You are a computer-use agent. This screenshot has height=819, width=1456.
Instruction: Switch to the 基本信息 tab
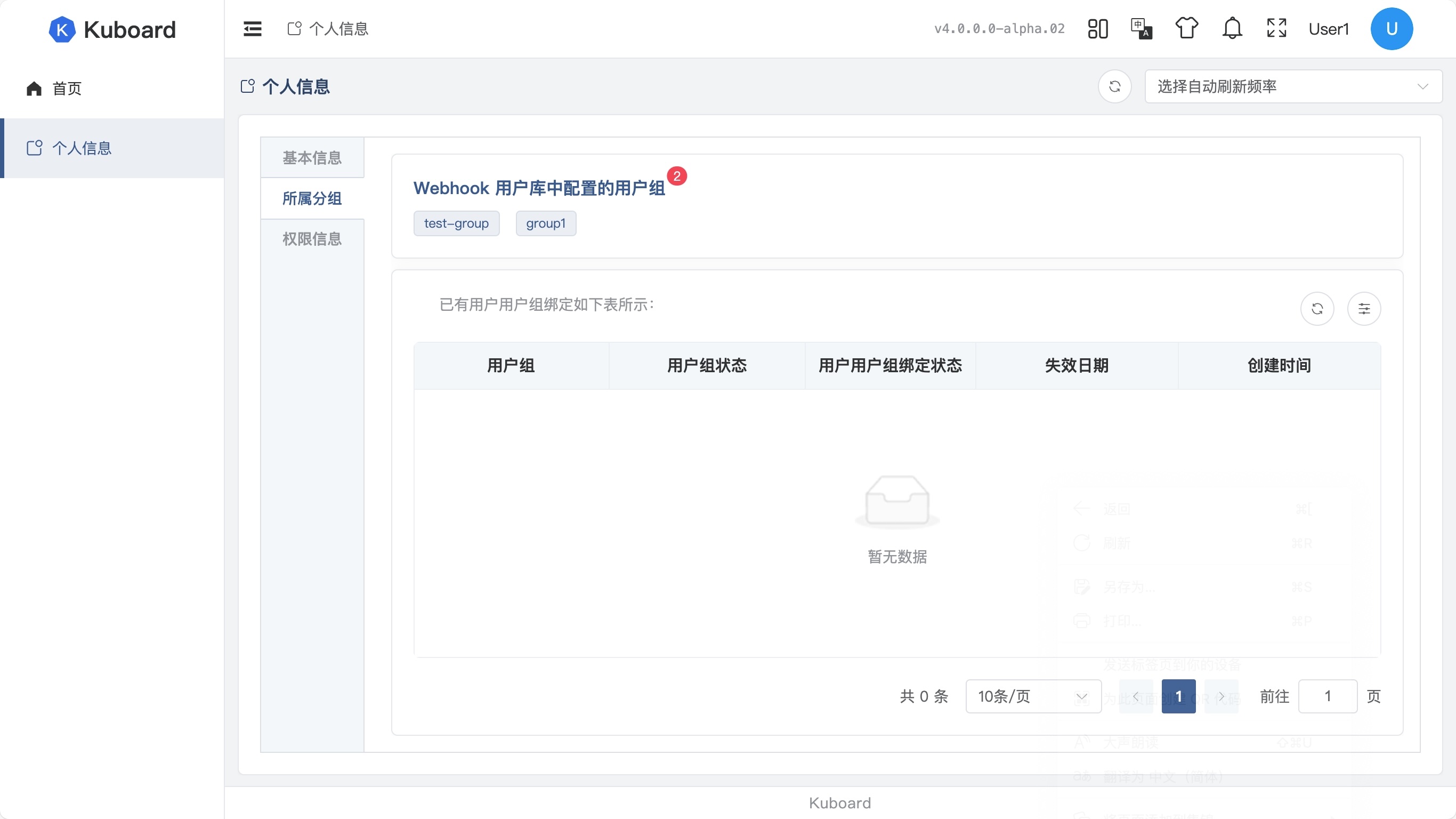click(312, 158)
